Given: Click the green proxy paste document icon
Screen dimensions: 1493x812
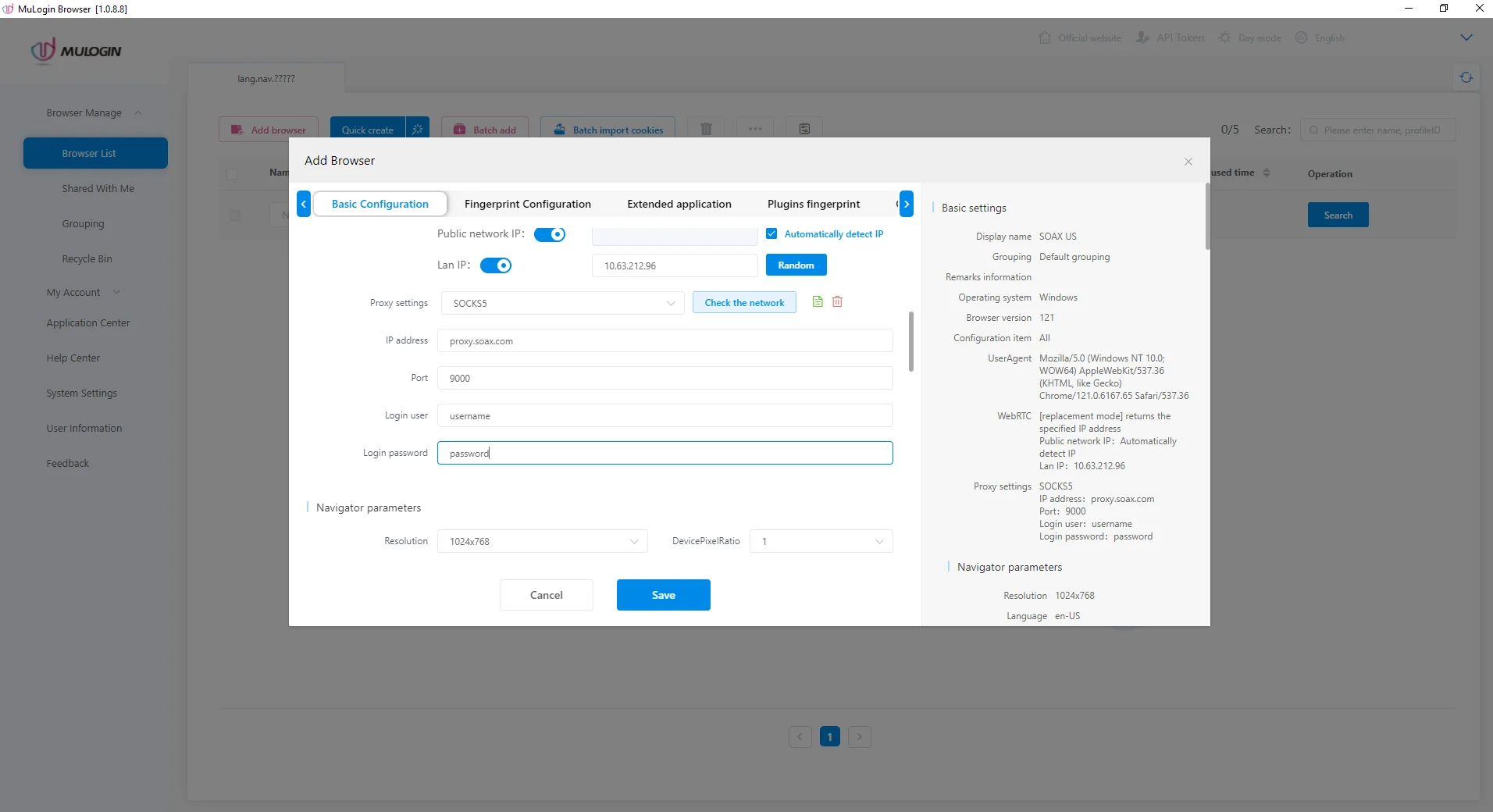Looking at the screenshot, I should [818, 302].
